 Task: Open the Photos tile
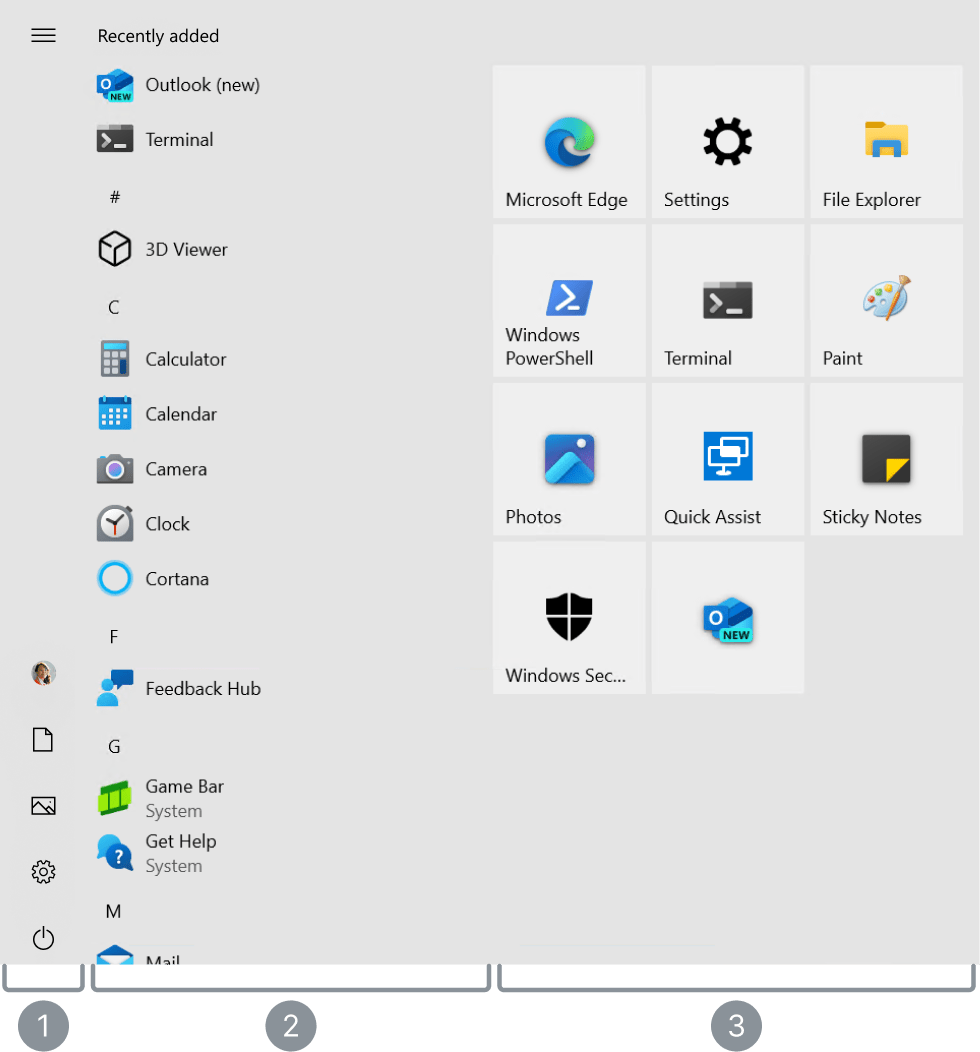coord(569,459)
